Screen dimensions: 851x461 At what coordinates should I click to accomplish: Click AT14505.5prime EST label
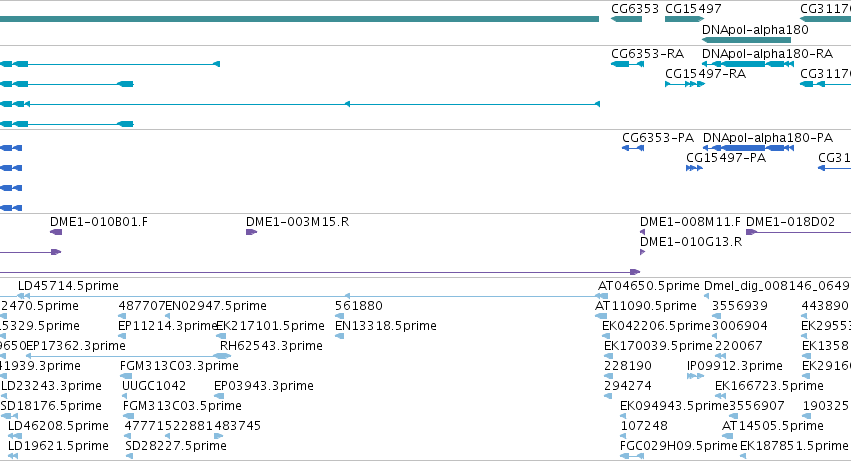773,426
